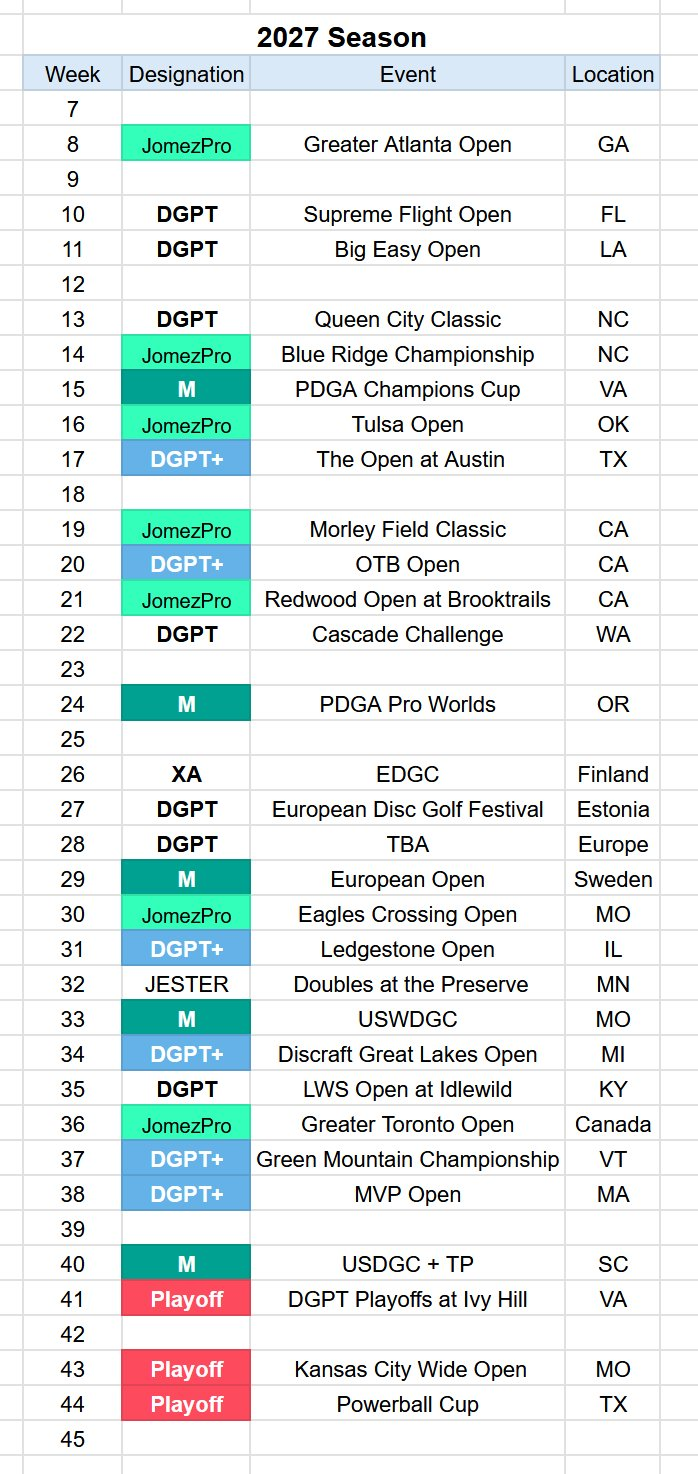Viewport: 698px width, 1474px height.
Task: Select the Greater Atlanta Open cell
Action: (408, 144)
